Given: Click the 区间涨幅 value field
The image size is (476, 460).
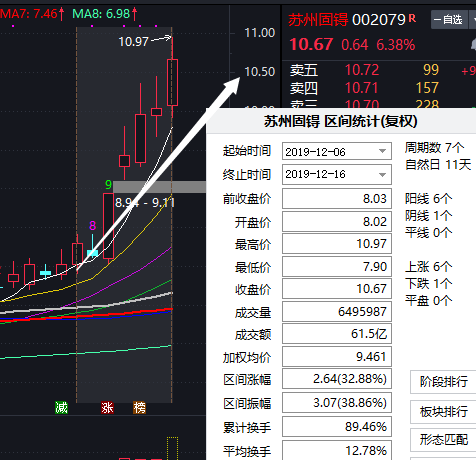Looking at the screenshot, I should click(337, 379).
